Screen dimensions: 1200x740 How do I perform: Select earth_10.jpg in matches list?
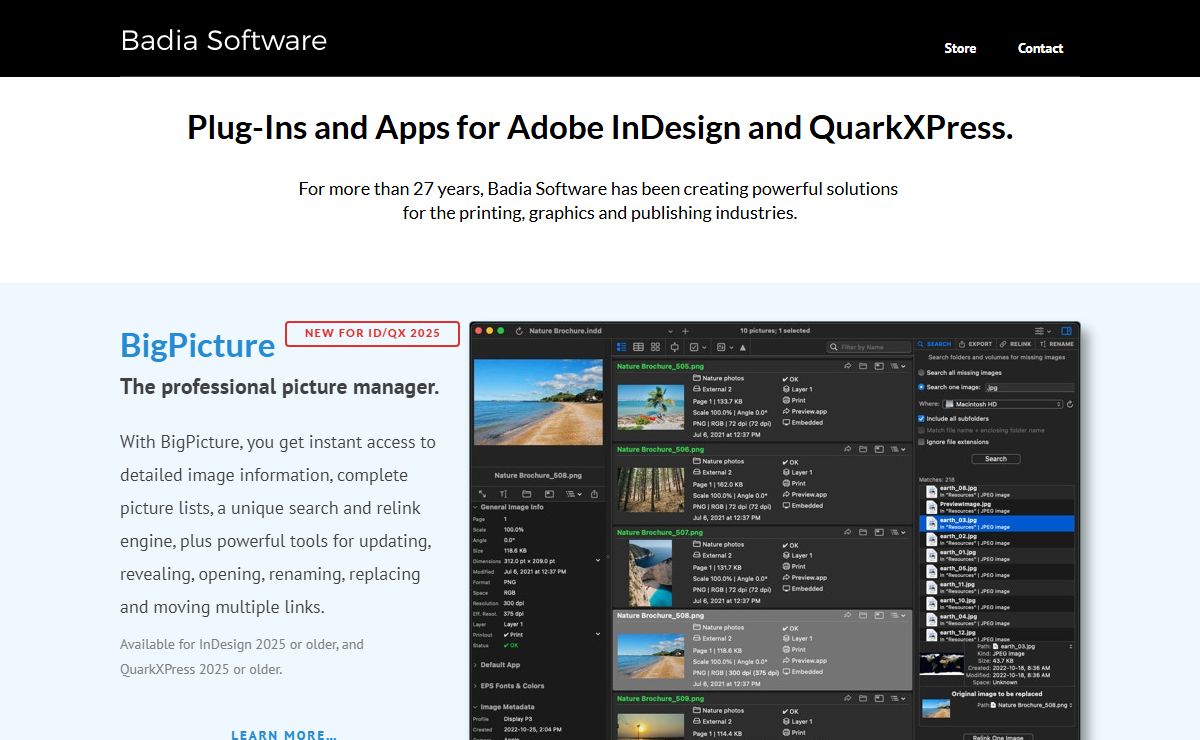click(x=997, y=604)
